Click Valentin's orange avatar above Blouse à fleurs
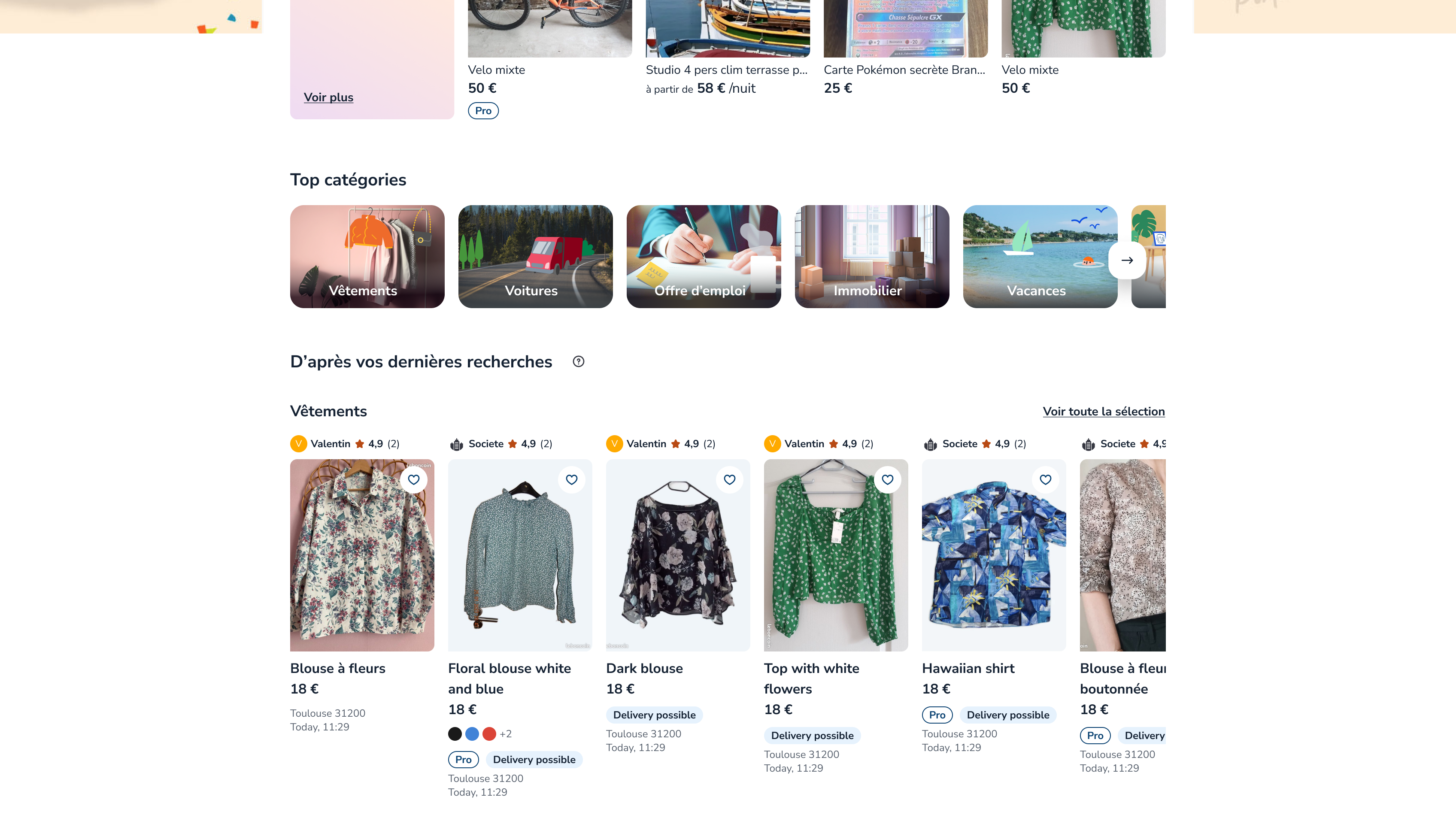The image size is (1456, 818). tap(298, 444)
